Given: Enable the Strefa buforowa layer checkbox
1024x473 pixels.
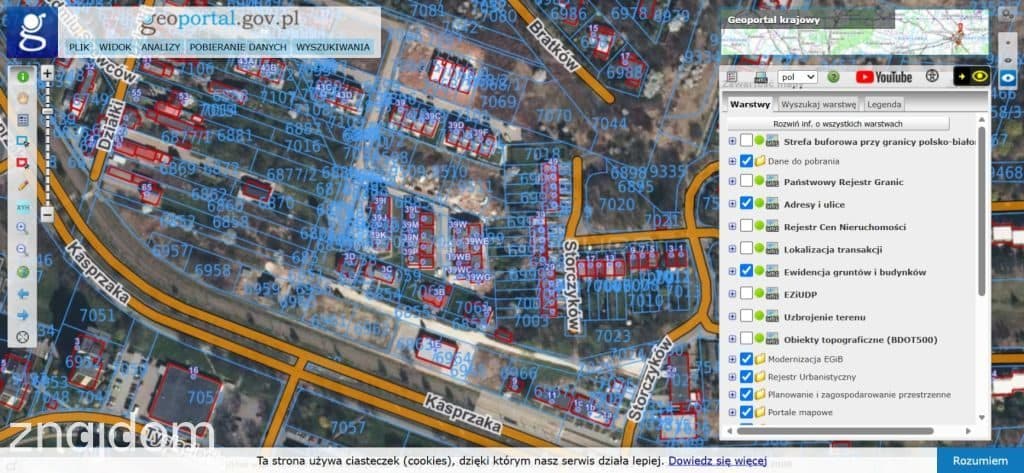Looking at the screenshot, I should (746, 140).
